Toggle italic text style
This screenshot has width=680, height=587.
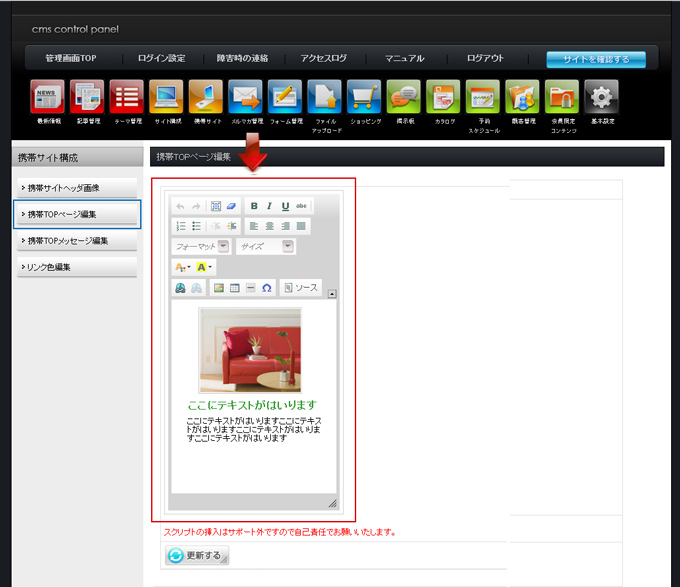click(x=269, y=206)
